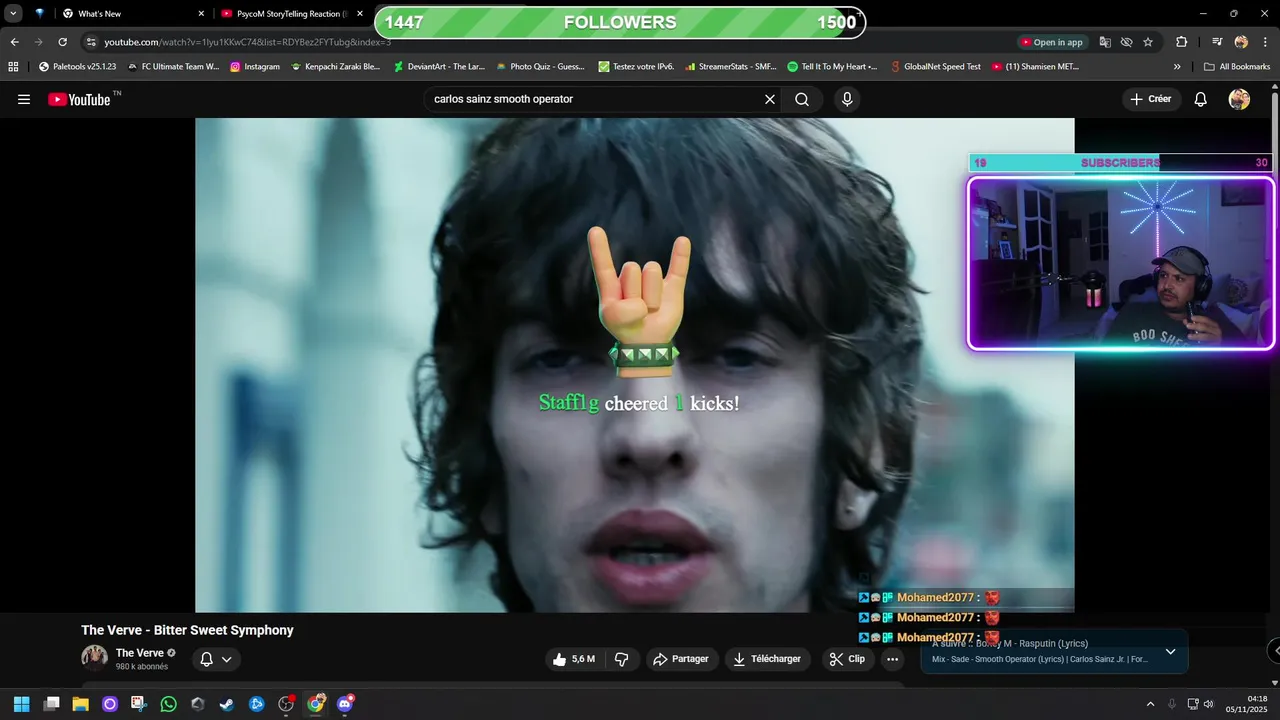Open WhatsApp from the taskbar

click(168, 704)
